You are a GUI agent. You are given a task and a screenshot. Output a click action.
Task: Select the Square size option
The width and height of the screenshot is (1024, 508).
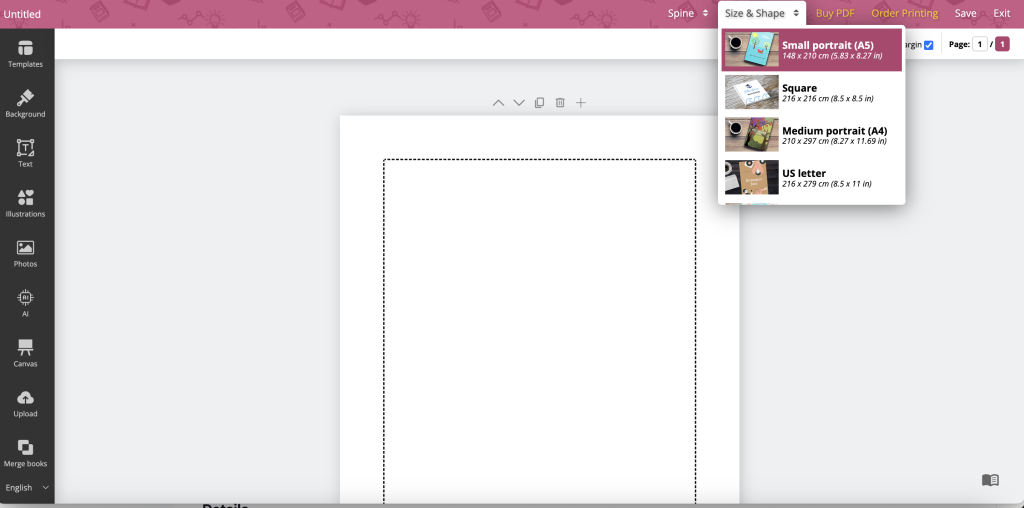[x=812, y=92]
